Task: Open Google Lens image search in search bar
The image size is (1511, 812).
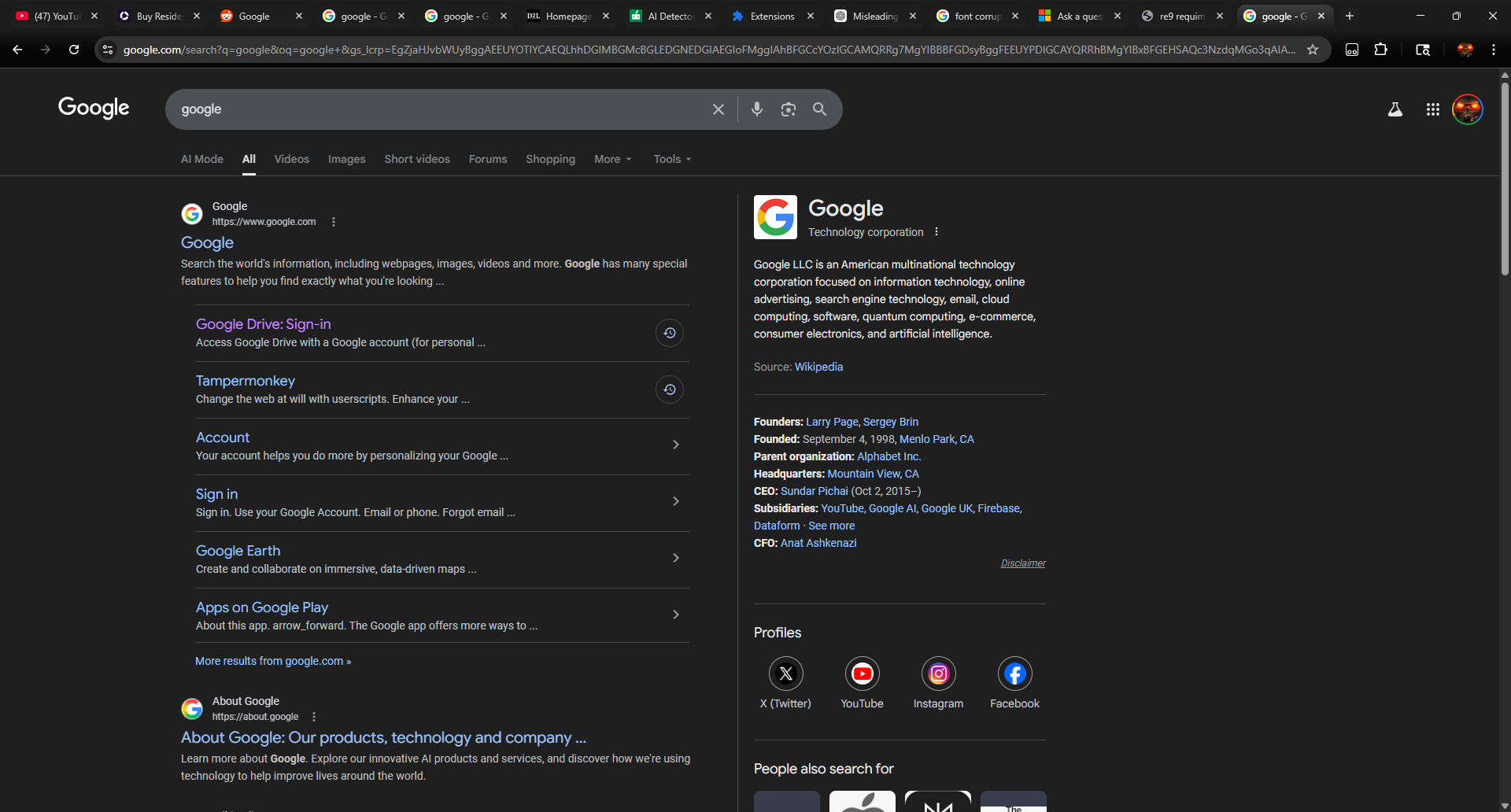Action: point(789,109)
